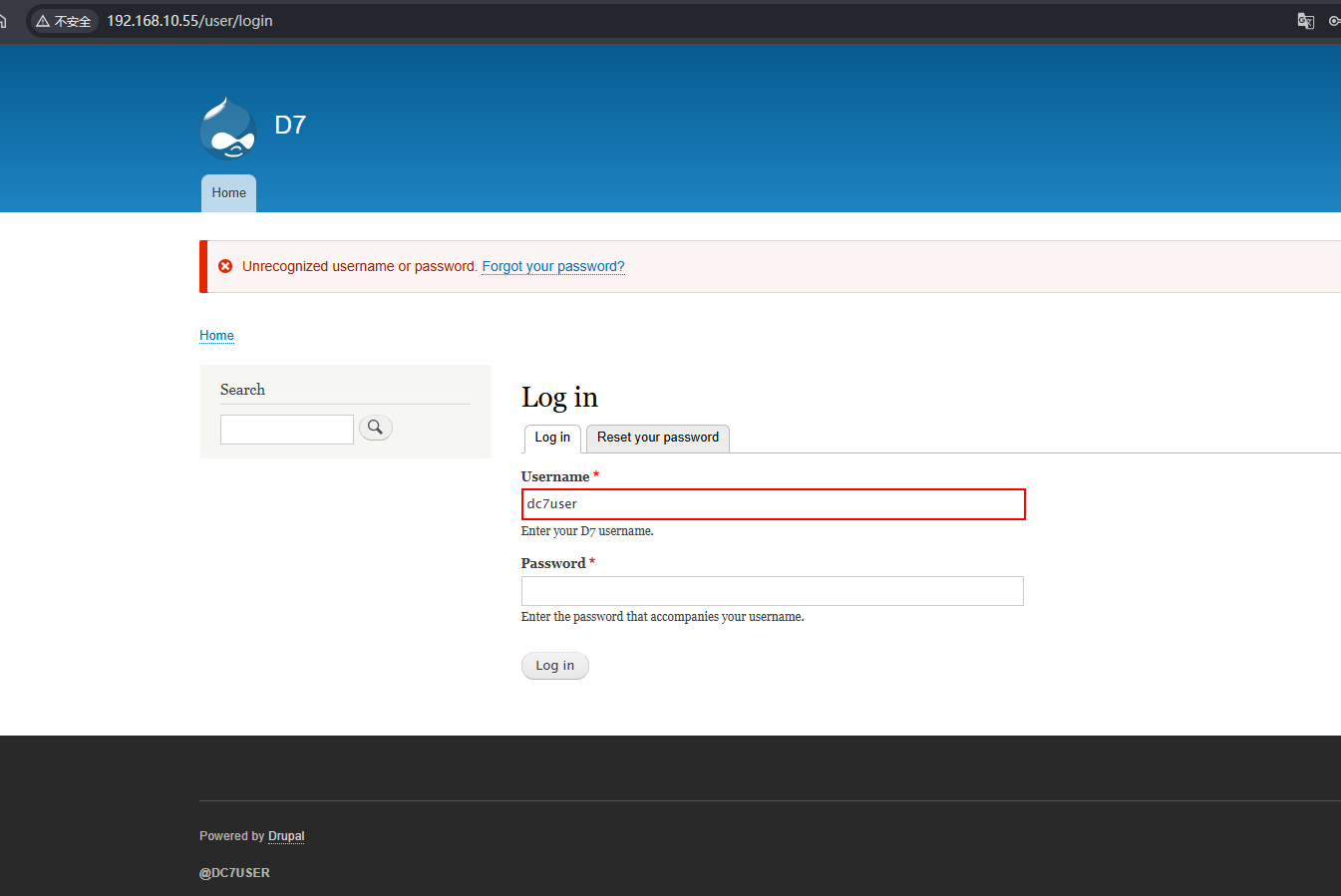
Task: Open the browser translate page icon
Action: (1305, 21)
